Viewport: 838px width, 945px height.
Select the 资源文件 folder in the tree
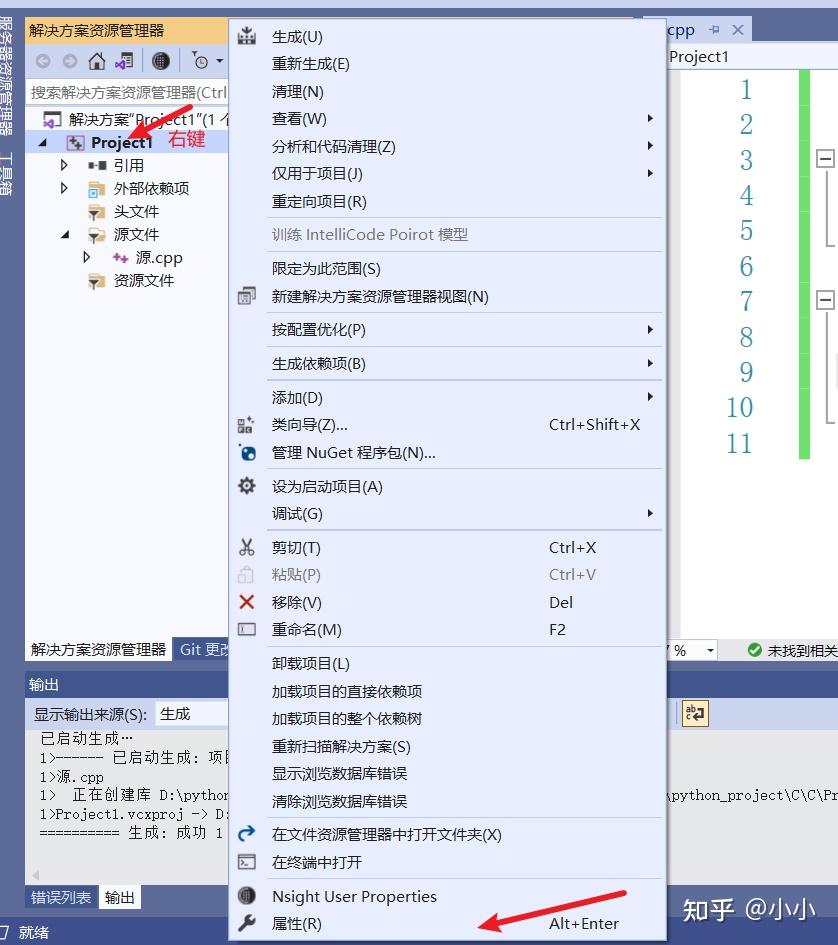click(143, 280)
